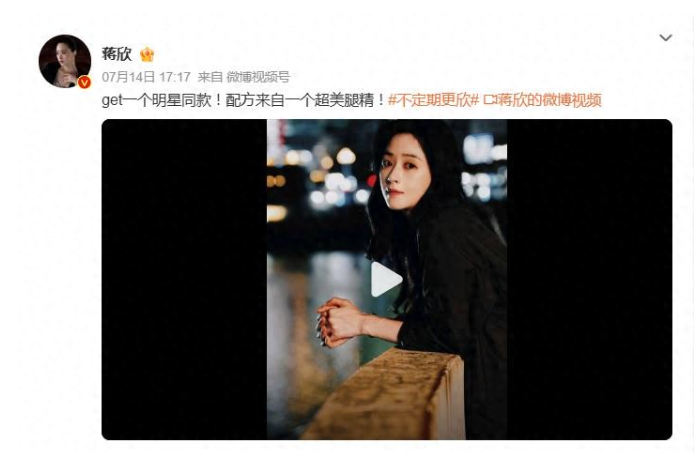Click the black right letterbox of video

589,279
